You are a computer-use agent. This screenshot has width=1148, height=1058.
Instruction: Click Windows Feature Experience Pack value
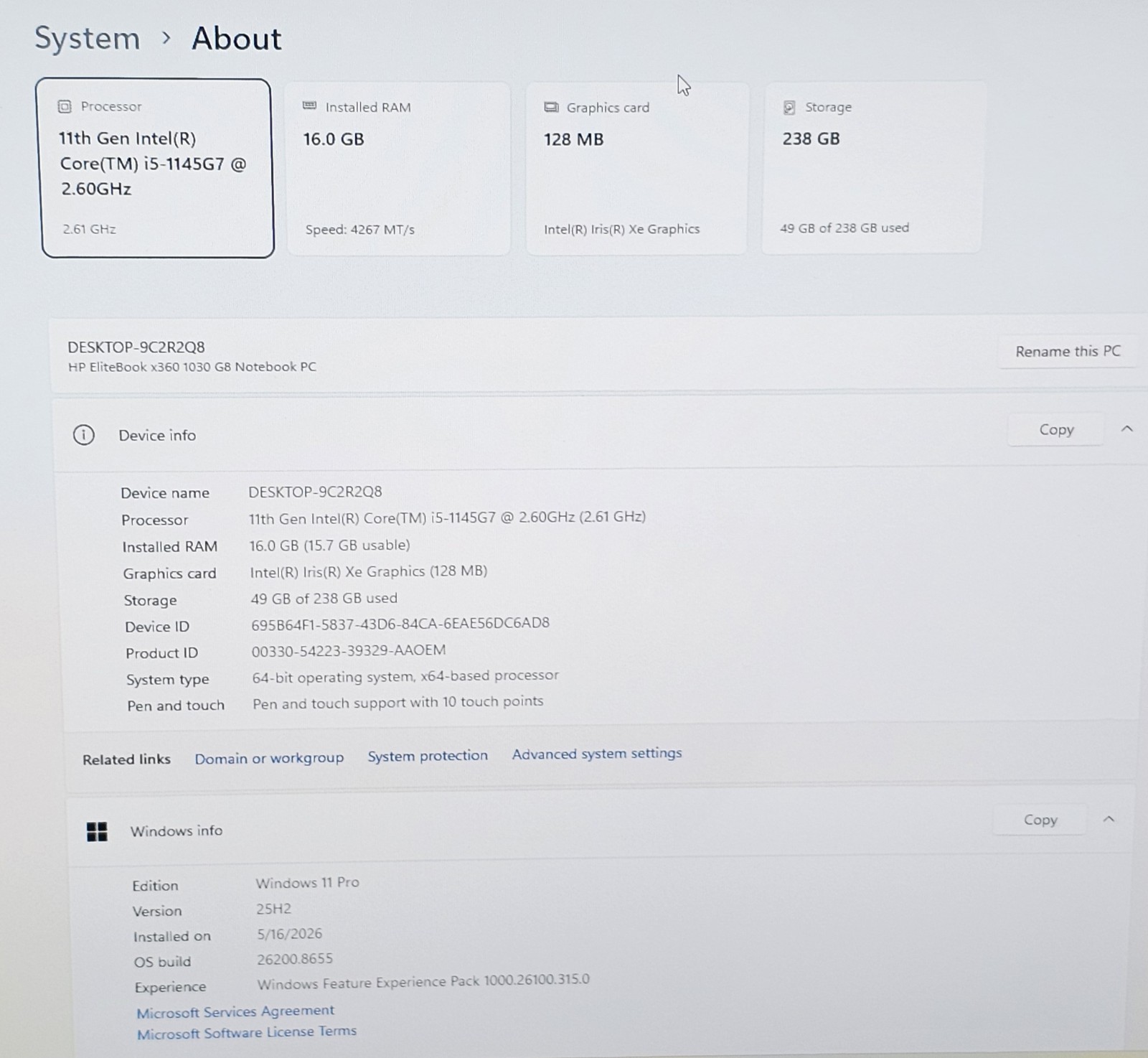[x=423, y=980]
